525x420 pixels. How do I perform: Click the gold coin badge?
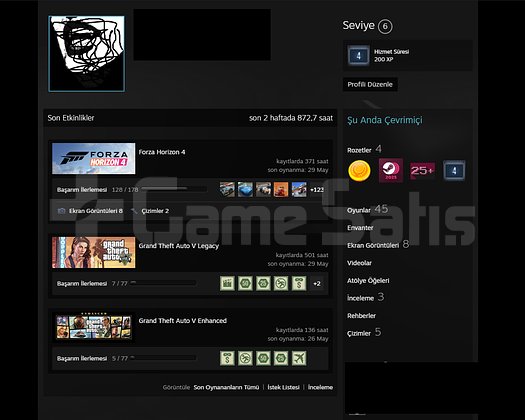[359, 170]
